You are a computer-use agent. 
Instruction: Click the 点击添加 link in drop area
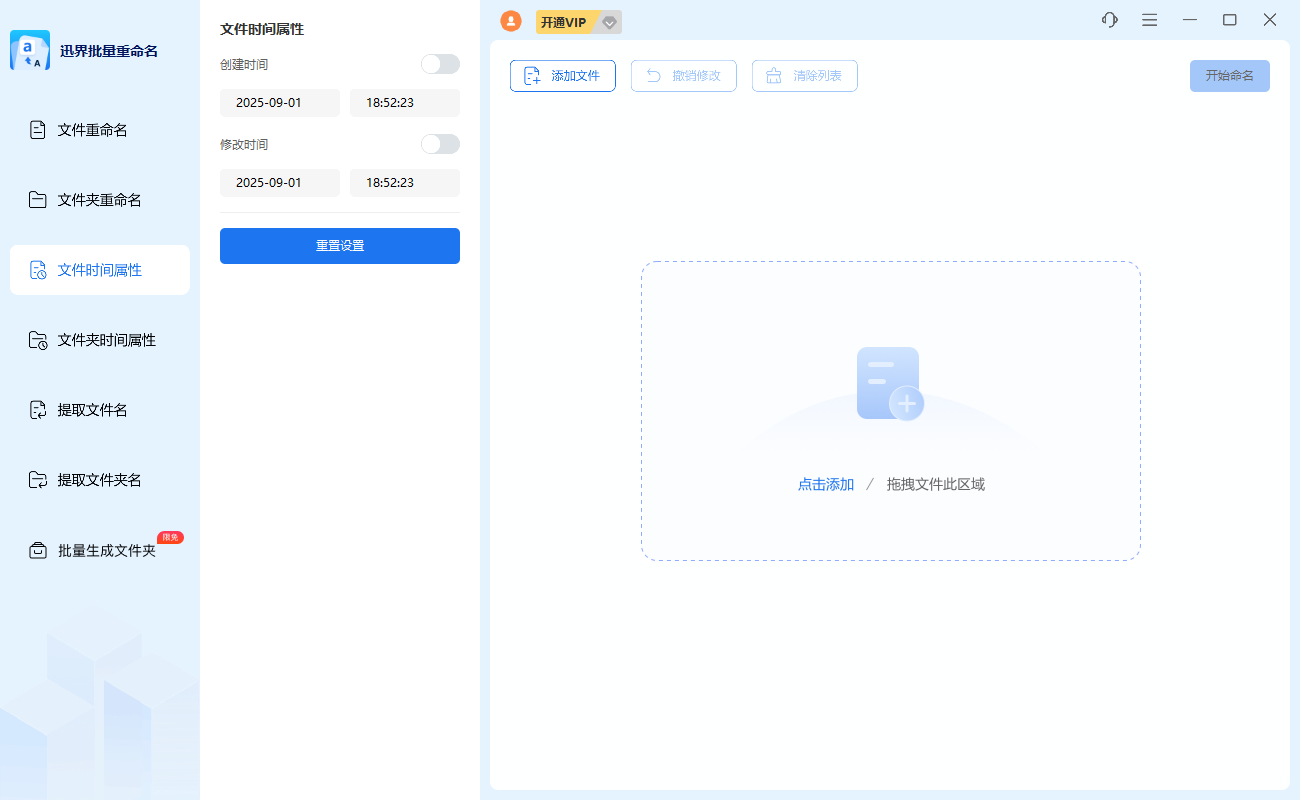[x=826, y=483]
